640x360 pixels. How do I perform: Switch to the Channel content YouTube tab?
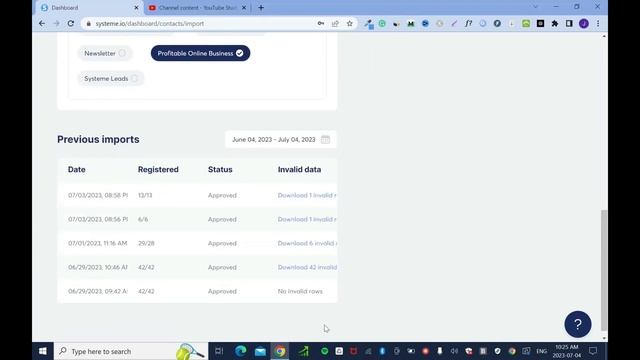point(198,8)
